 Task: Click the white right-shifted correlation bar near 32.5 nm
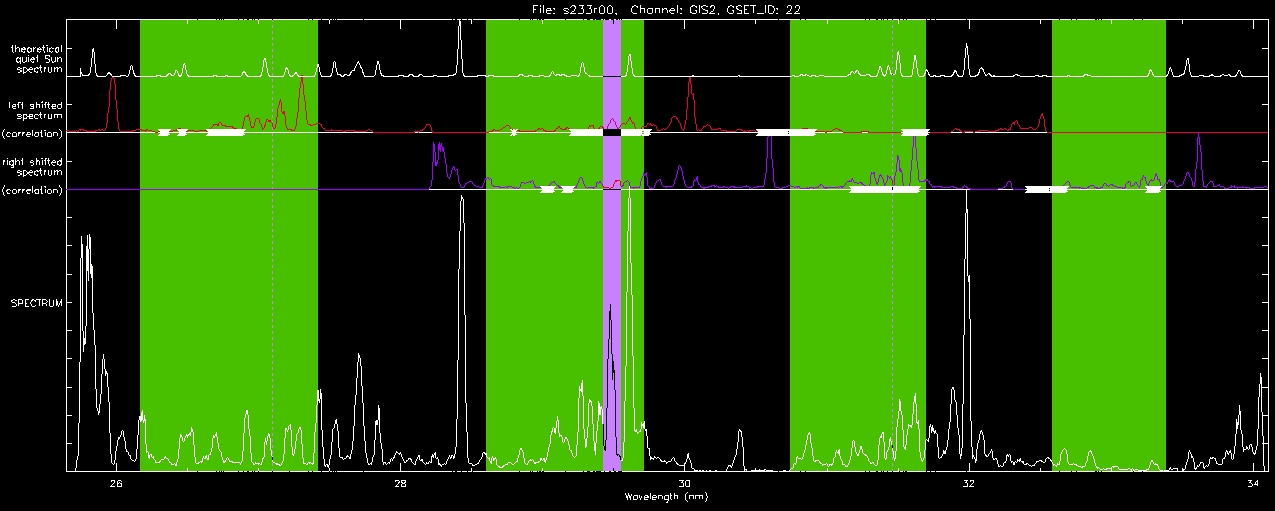point(1047,189)
